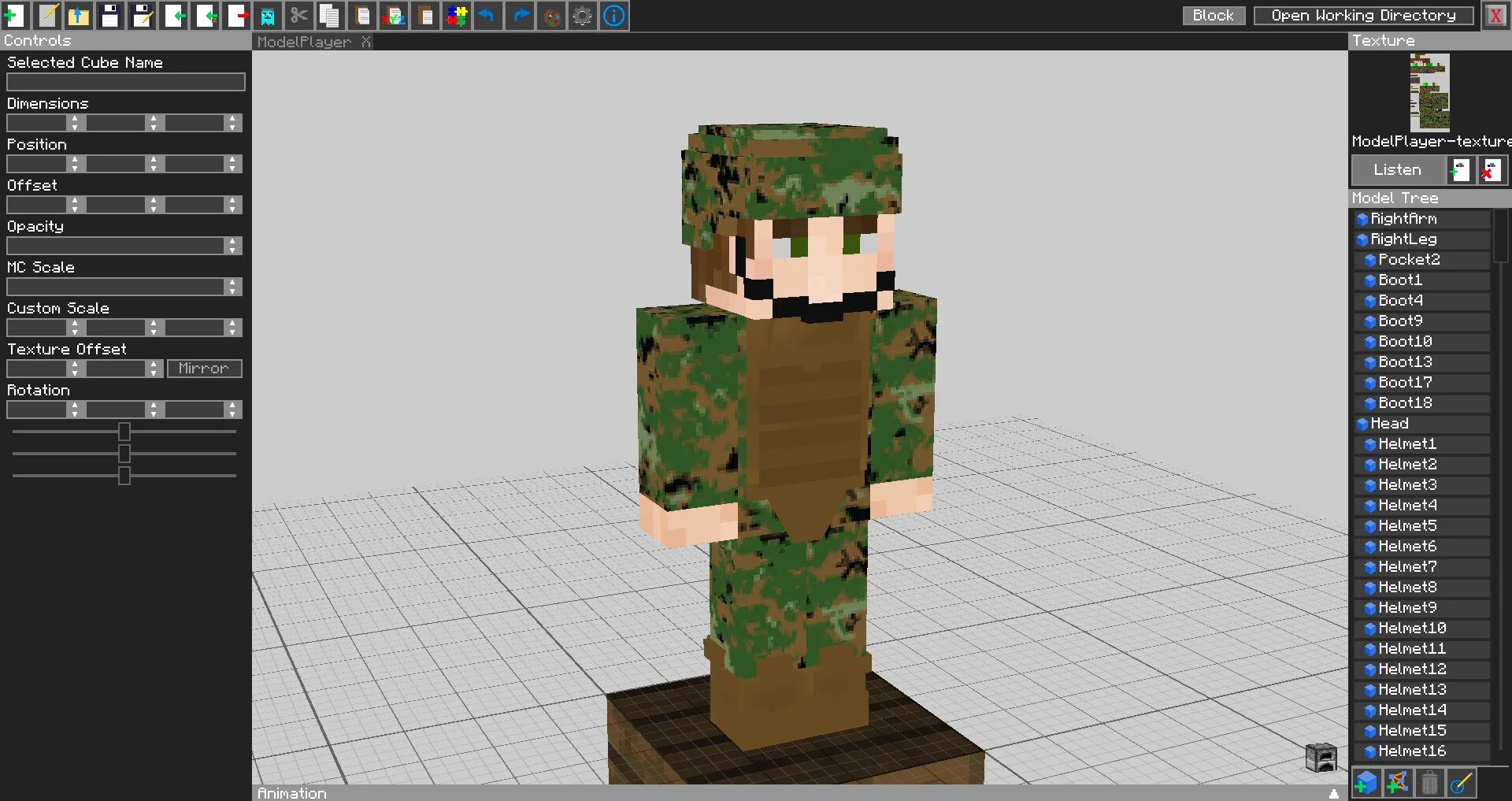
Task: Increase the first Texture Offset spinner
Action: 75,364
